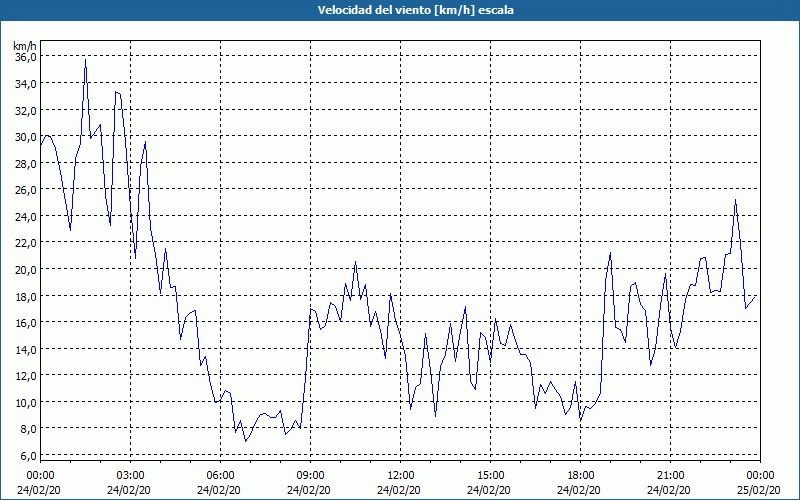Click the 06:00 time axis label

click(x=220, y=476)
